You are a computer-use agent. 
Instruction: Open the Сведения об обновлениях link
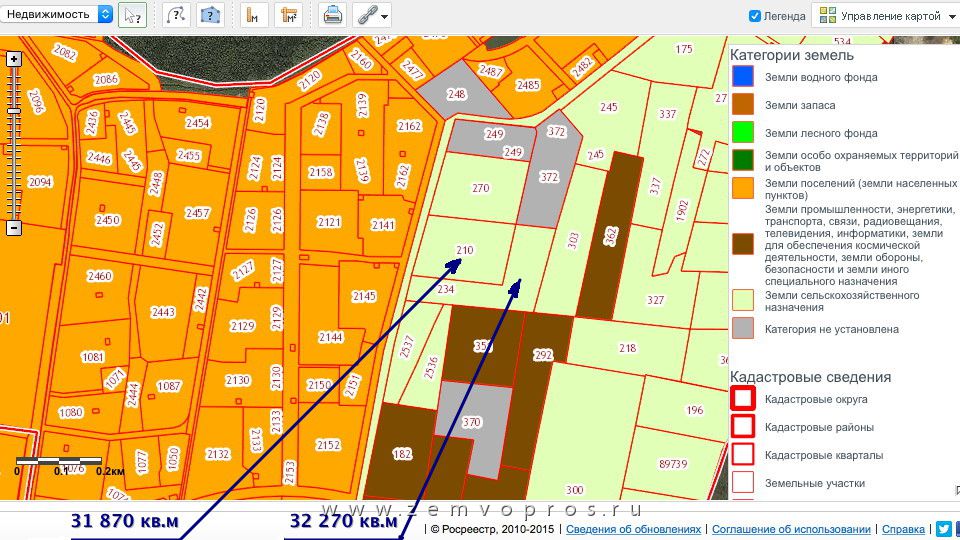click(x=633, y=529)
